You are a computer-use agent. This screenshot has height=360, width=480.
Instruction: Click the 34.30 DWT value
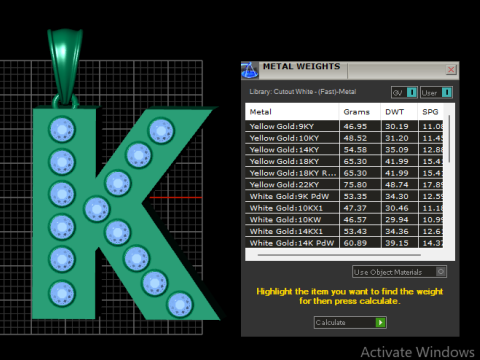[397, 197]
